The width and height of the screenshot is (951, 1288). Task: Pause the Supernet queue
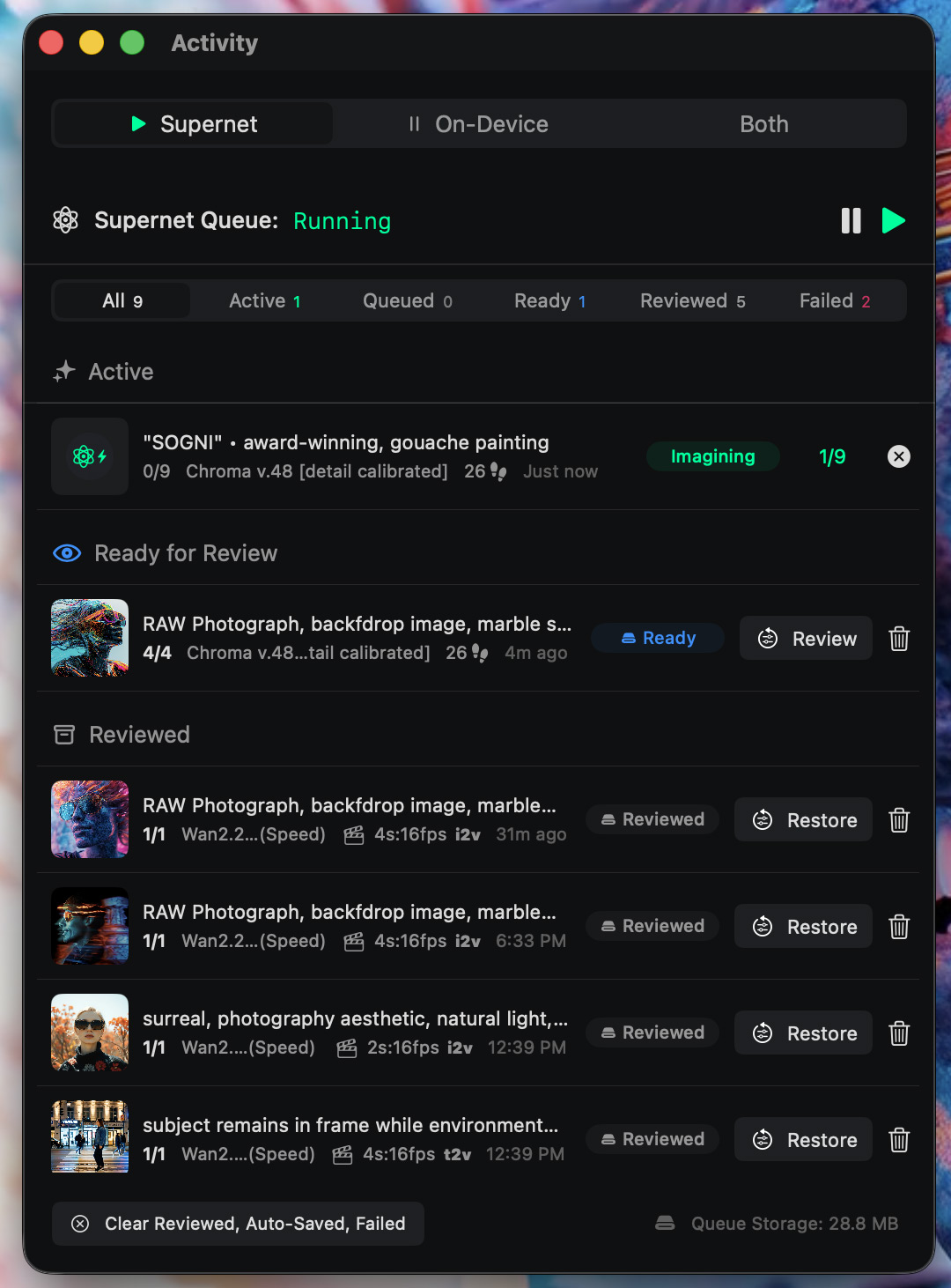851,220
